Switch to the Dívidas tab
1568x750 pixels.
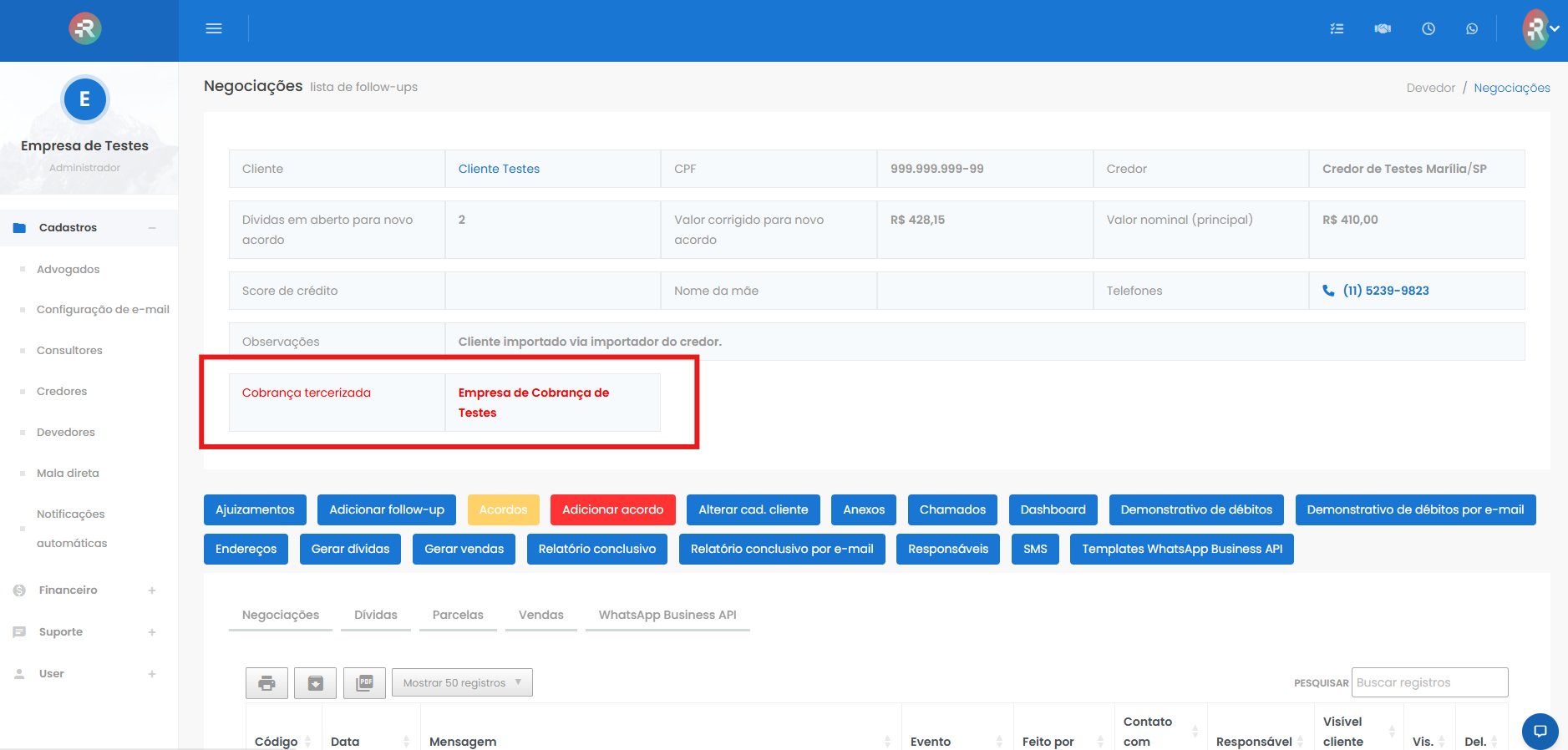point(375,615)
